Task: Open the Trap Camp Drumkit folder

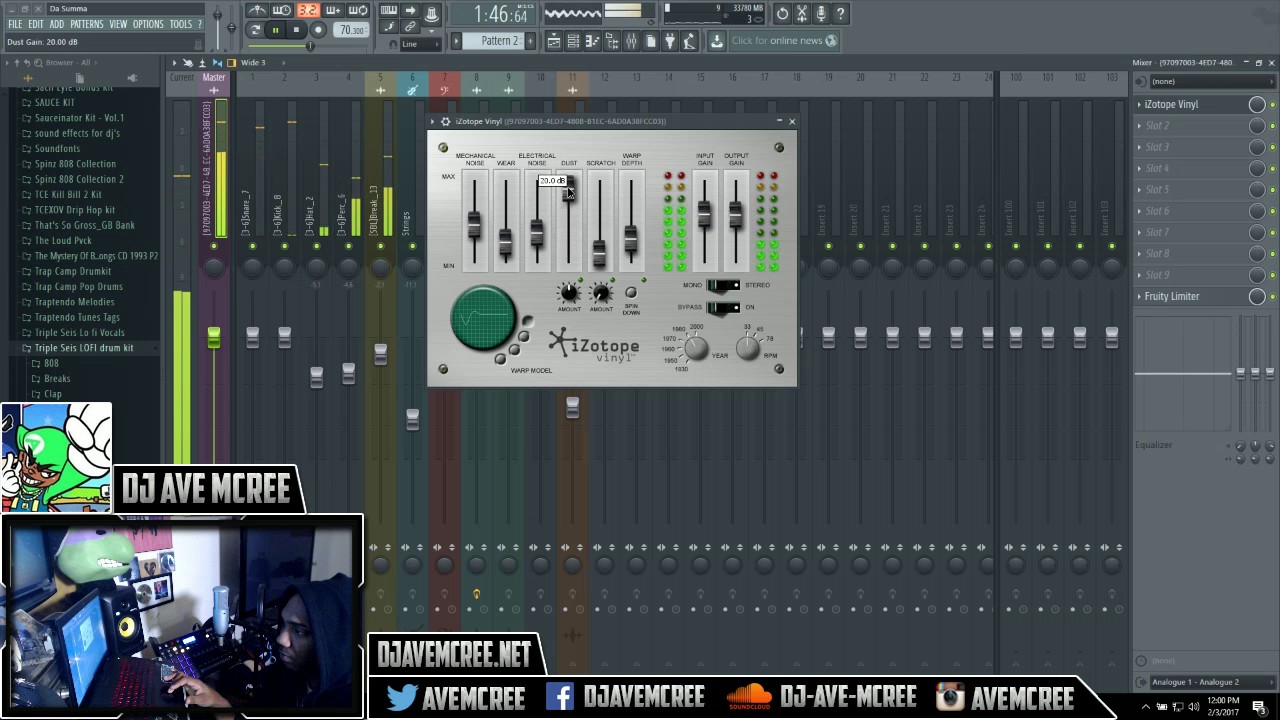Action: 73,271
